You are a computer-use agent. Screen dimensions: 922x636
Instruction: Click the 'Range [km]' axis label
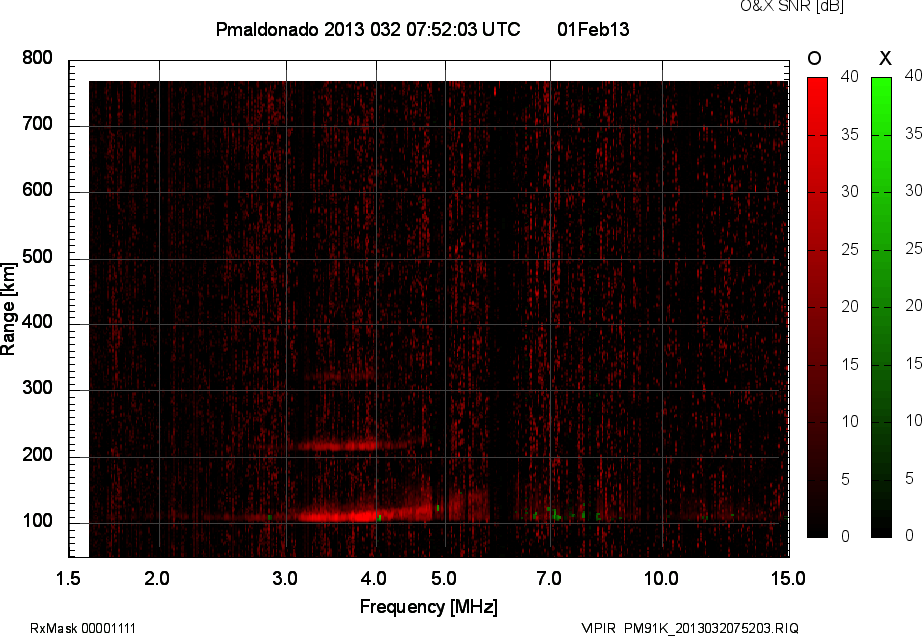coord(8,309)
